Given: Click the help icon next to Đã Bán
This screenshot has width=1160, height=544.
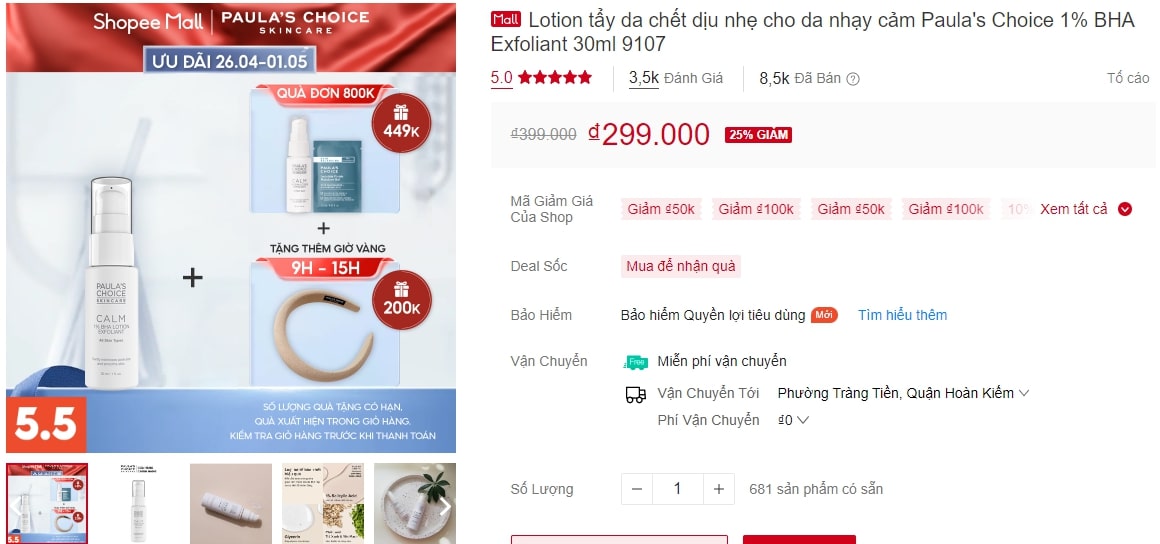Looking at the screenshot, I should tap(853, 78).
